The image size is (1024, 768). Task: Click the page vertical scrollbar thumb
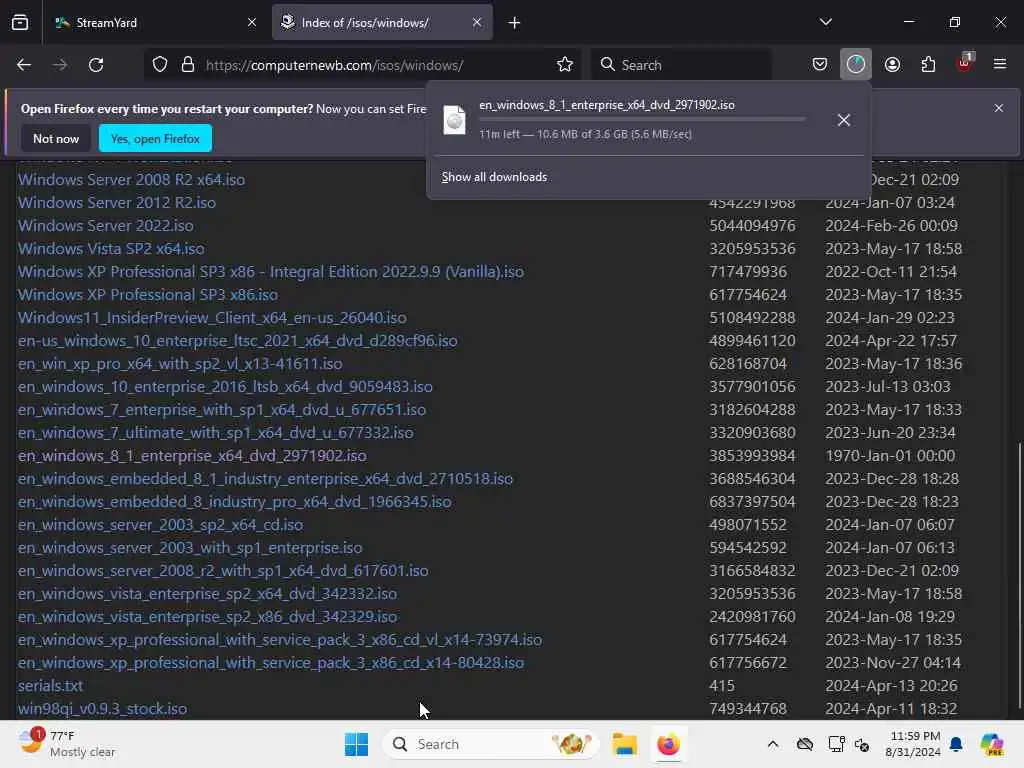point(1019,576)
